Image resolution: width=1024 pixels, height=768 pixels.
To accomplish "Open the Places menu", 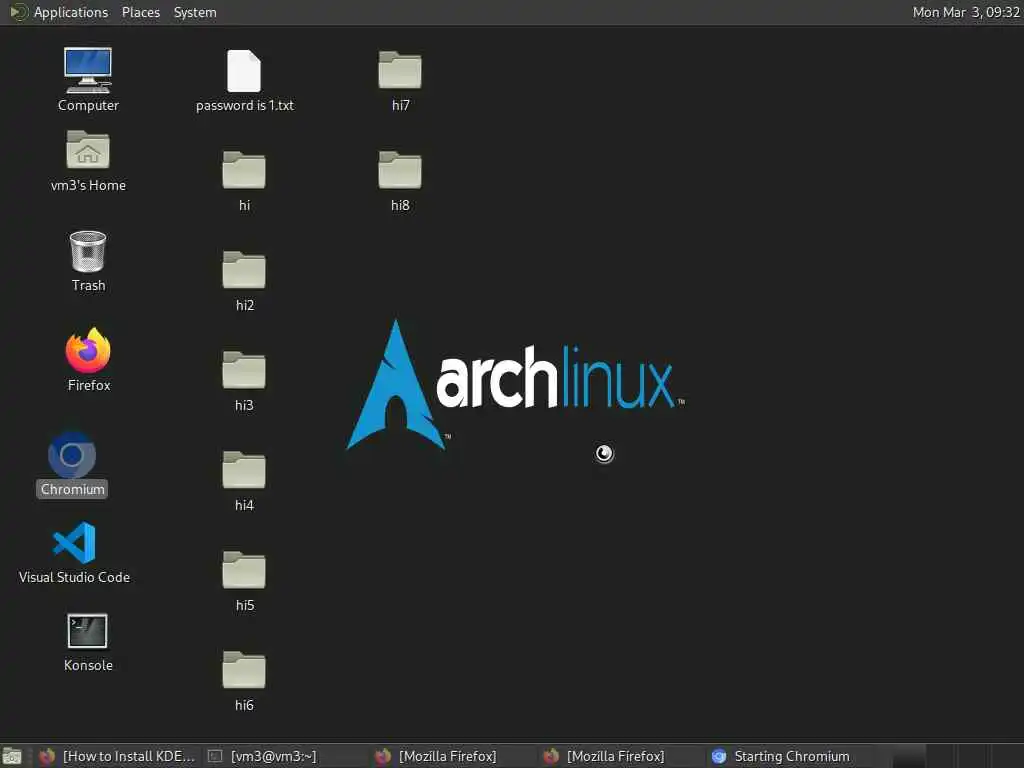I will click(x=140, y=12).
